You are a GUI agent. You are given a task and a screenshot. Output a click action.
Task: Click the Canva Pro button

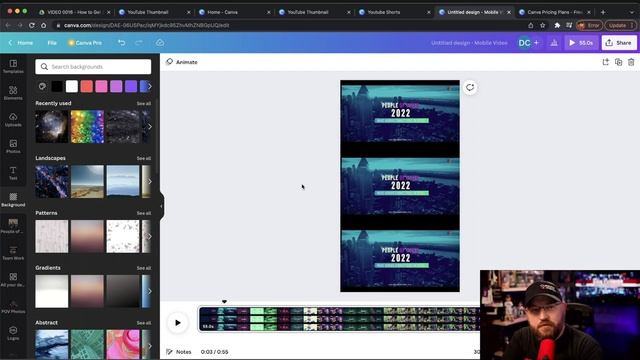tap(85, 42)
